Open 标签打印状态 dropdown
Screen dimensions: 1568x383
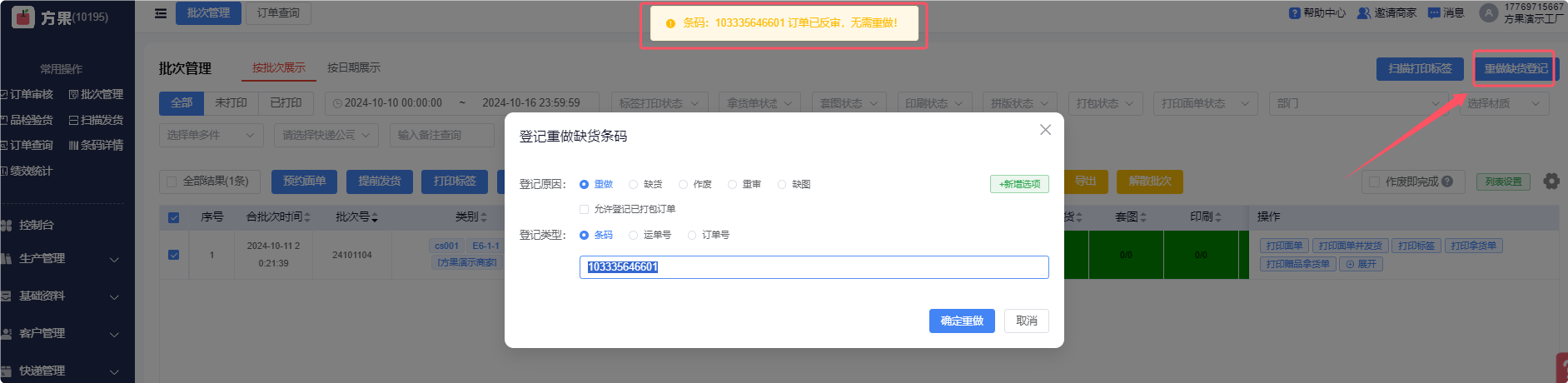(660, 103)
